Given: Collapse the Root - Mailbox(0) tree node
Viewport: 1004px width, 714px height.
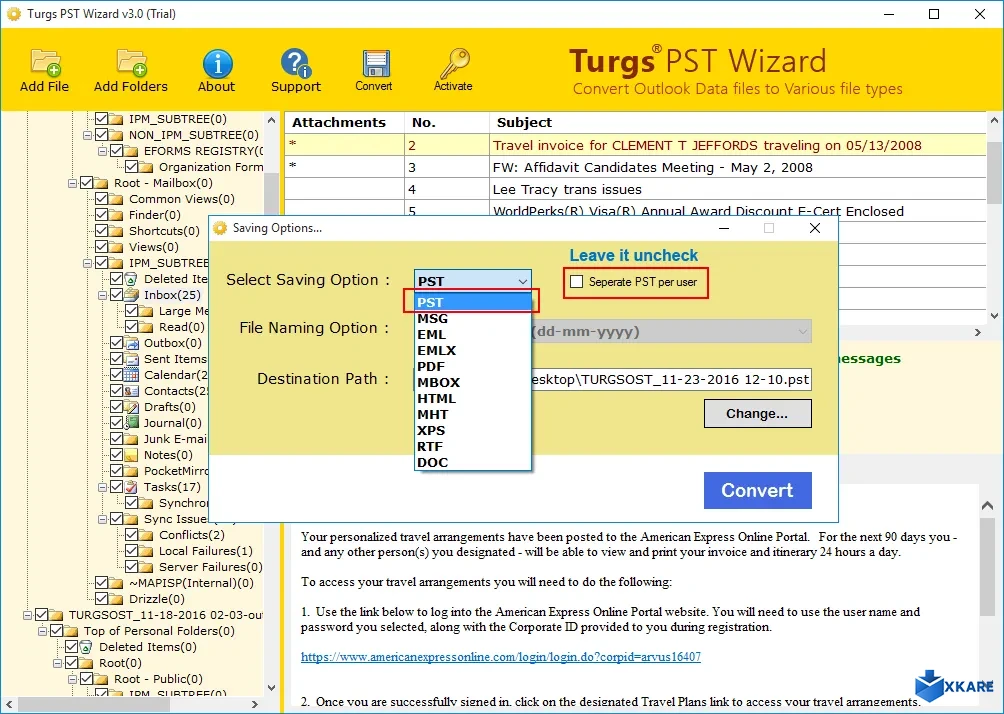Looking at the screenshot, I should tap(72, 183).
